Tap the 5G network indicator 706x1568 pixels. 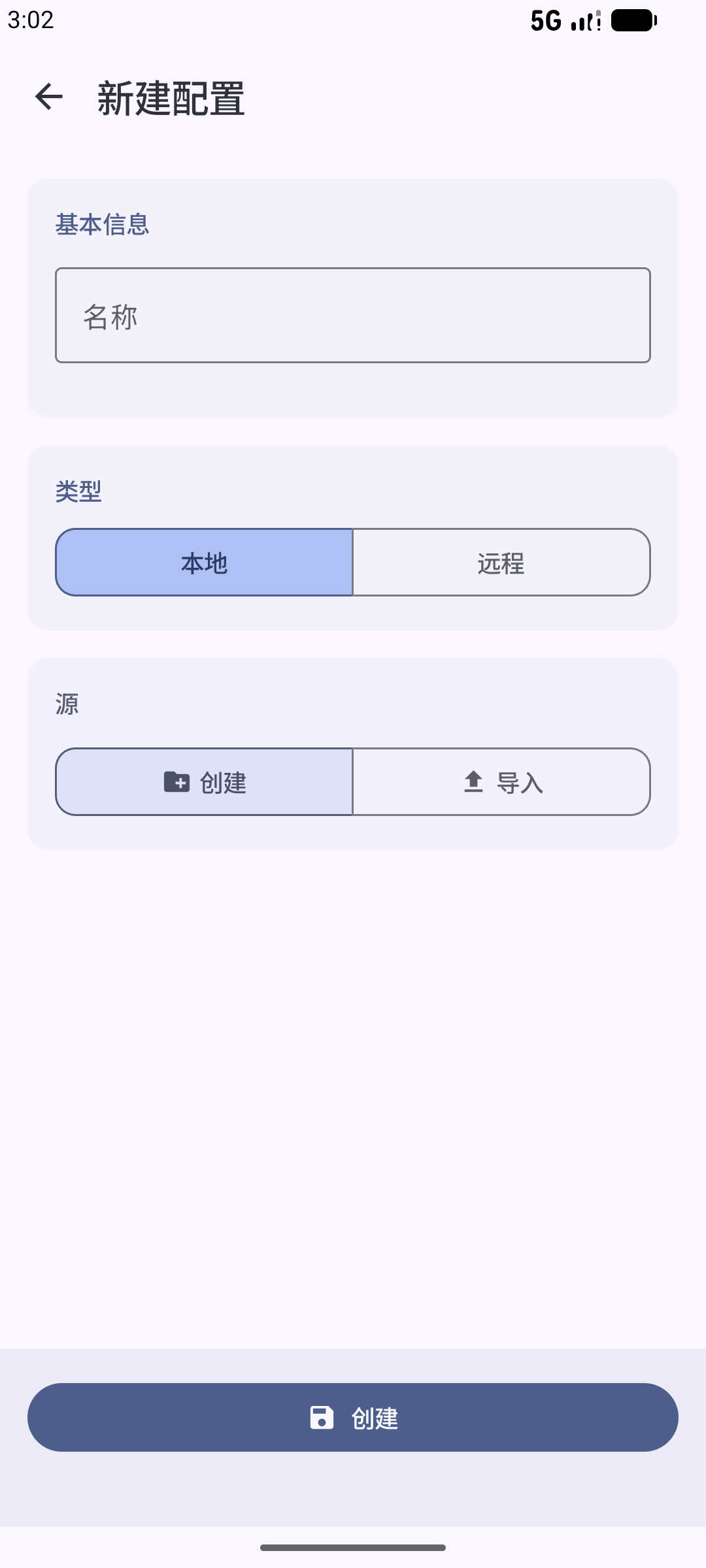pyautogui.click(x=546, y=21)
